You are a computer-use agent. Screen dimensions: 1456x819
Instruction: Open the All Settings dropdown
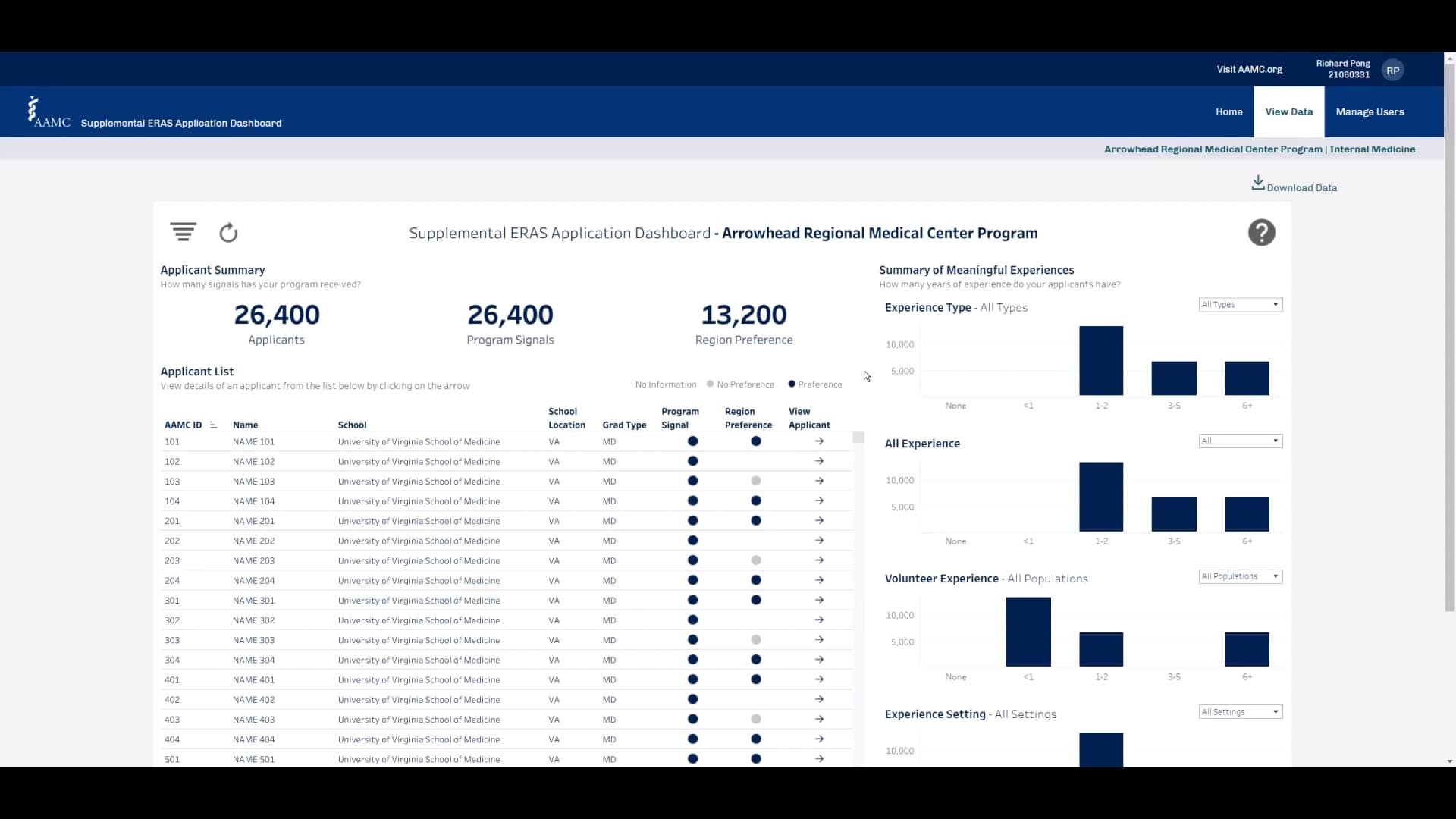click(1240, 712)
